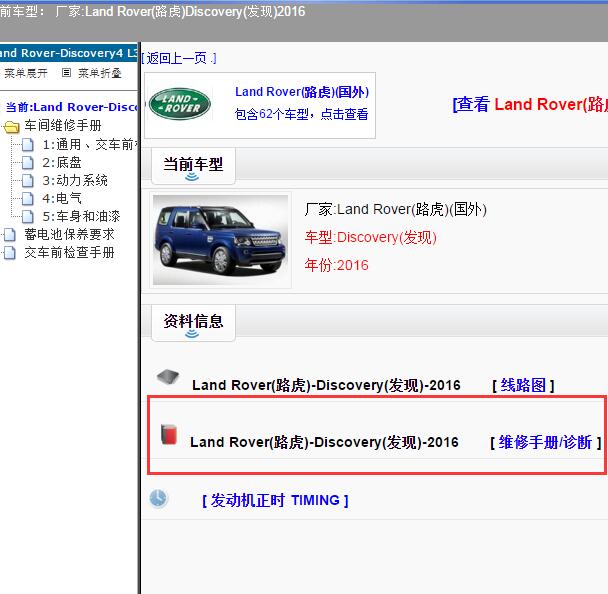
Task: Open the 线路图 link
Action: [x=523, y=385]
